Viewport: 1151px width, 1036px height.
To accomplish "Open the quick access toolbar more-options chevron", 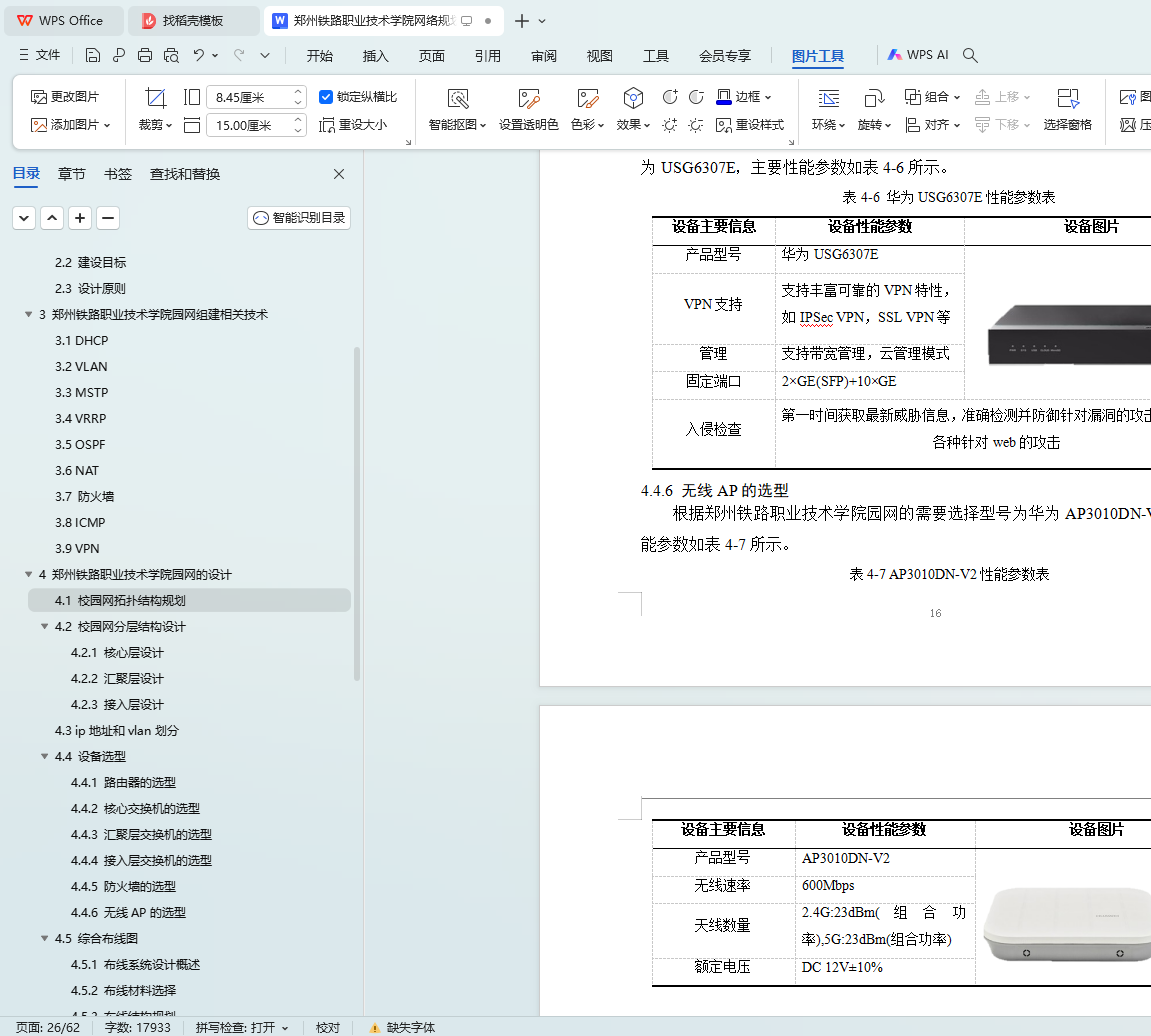I will pyautogui.click(x=265, y=55).
